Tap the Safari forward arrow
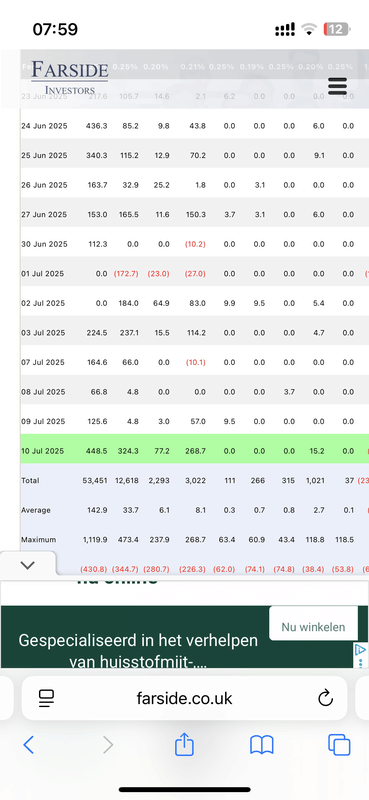 click(108, 745)
